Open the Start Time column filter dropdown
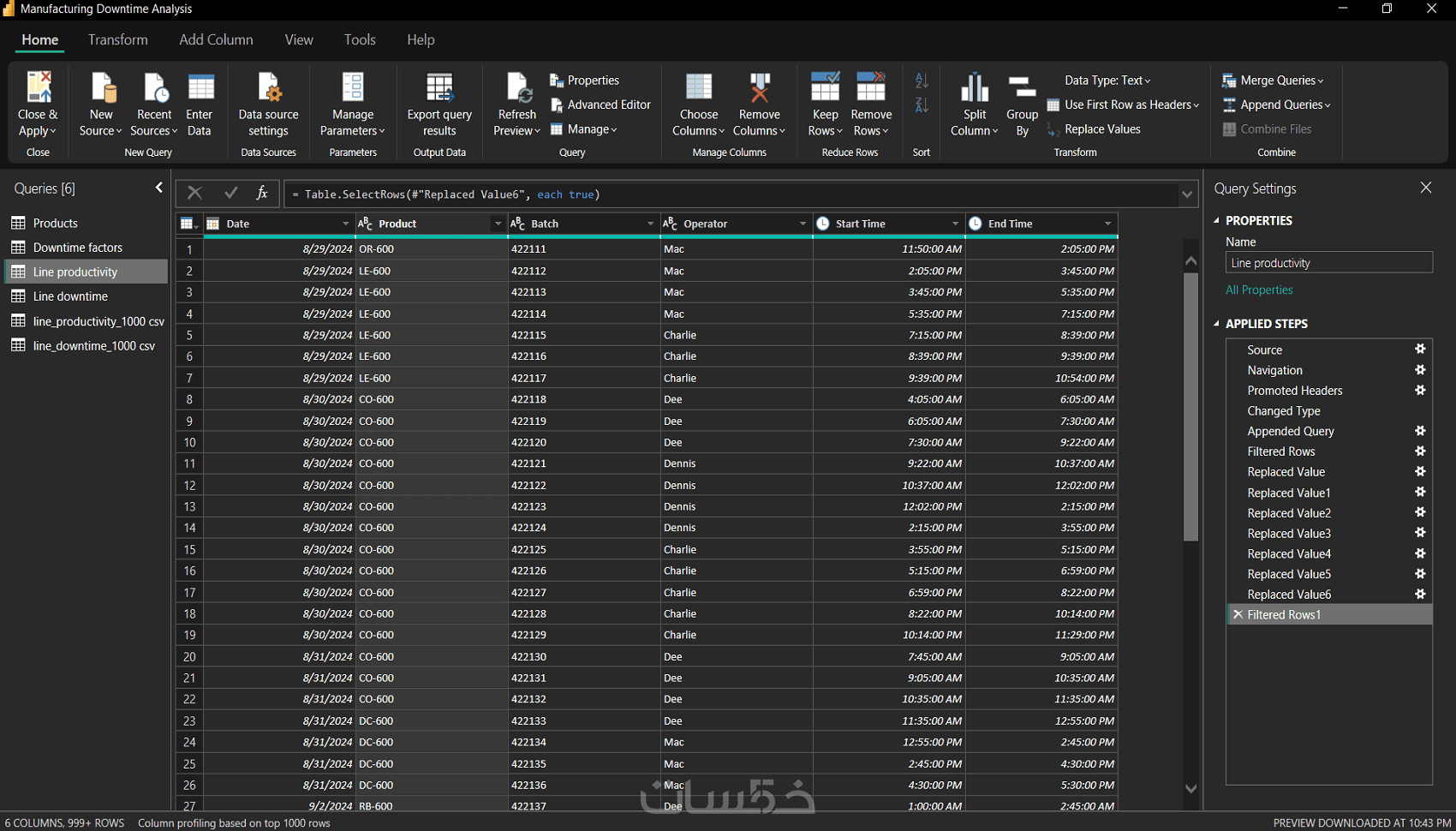1456x831 pixels. 955,224
